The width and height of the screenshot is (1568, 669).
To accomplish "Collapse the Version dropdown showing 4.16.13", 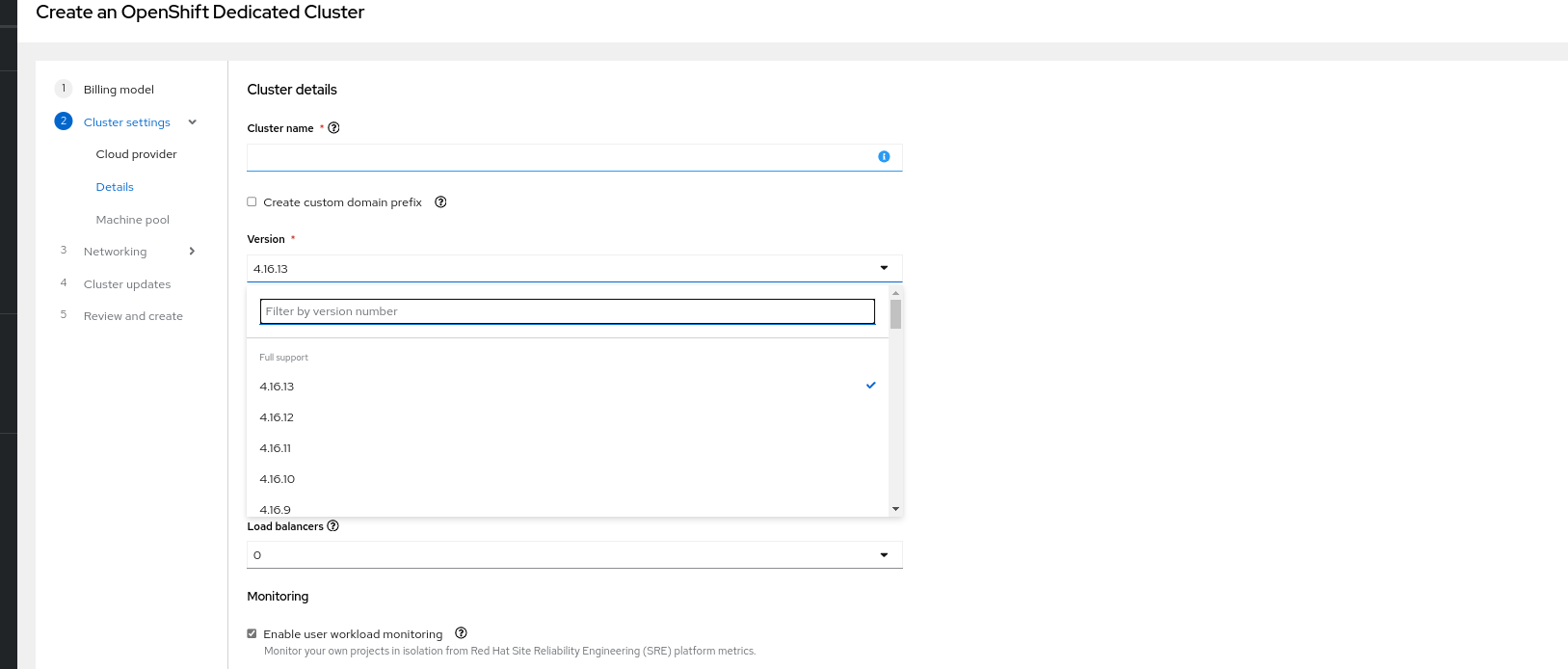I will pos(574,269).
